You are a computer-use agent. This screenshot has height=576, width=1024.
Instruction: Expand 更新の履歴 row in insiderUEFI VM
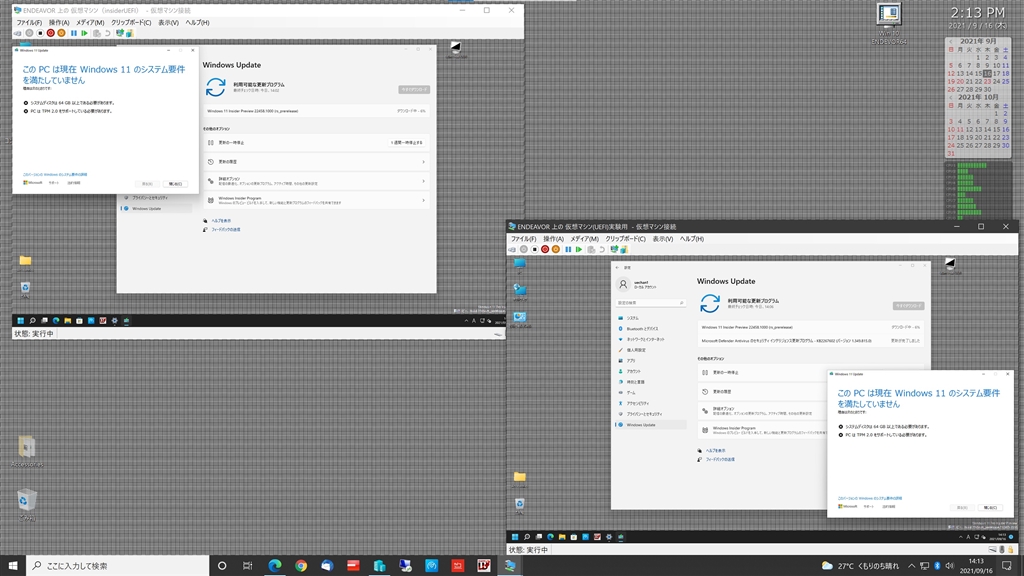click(316, 161)
